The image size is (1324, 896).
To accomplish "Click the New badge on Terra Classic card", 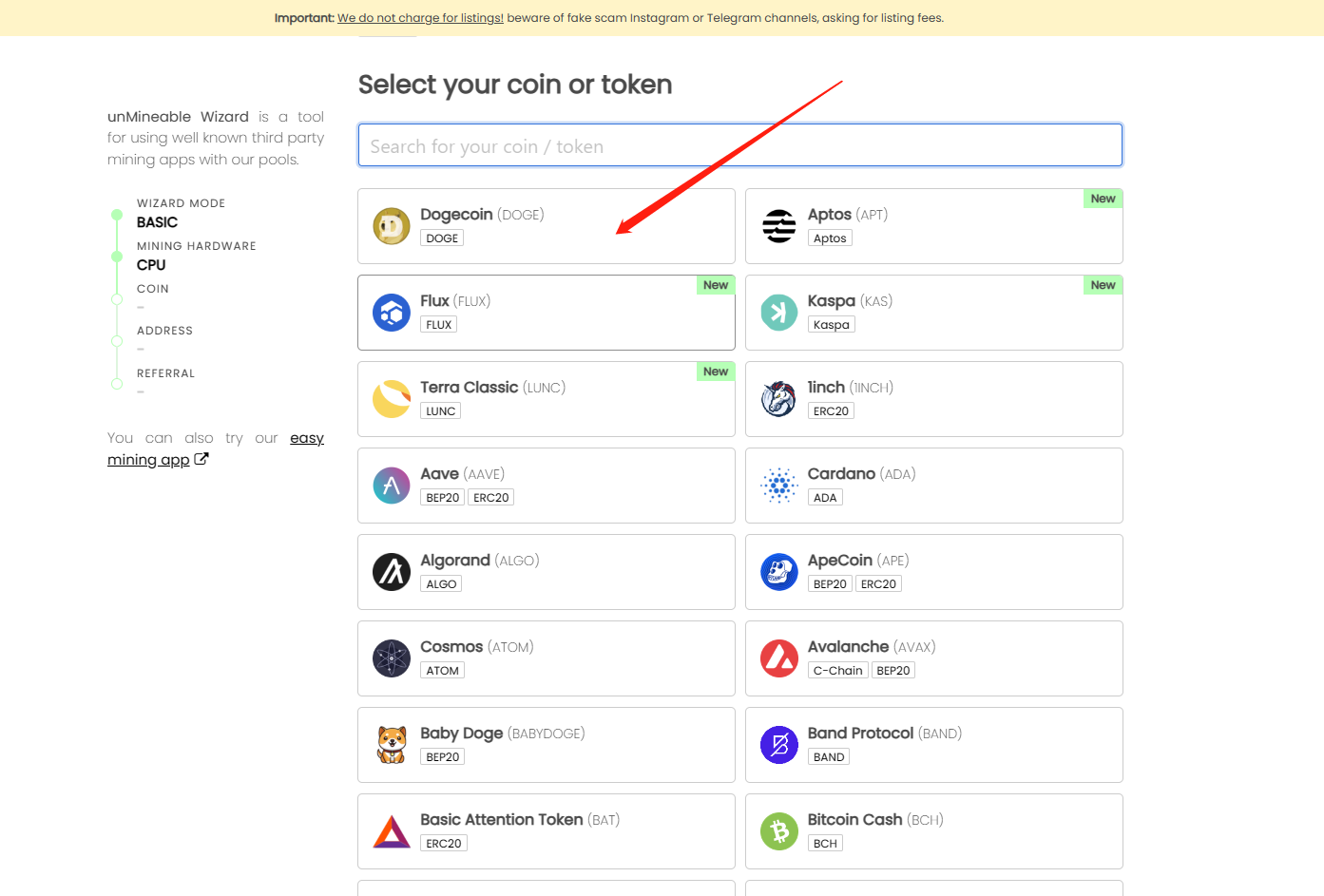I will (x=716, y=372).
